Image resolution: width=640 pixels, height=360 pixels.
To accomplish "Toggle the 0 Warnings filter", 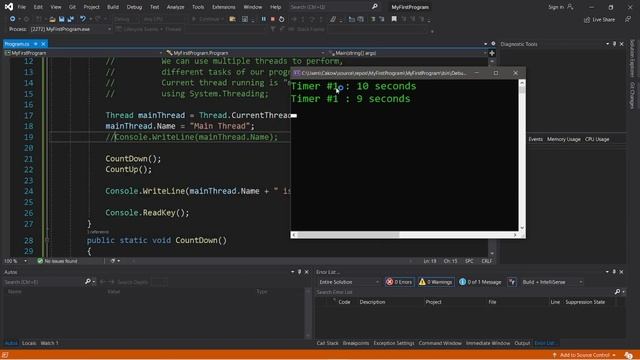I will (x=436, y=282).
